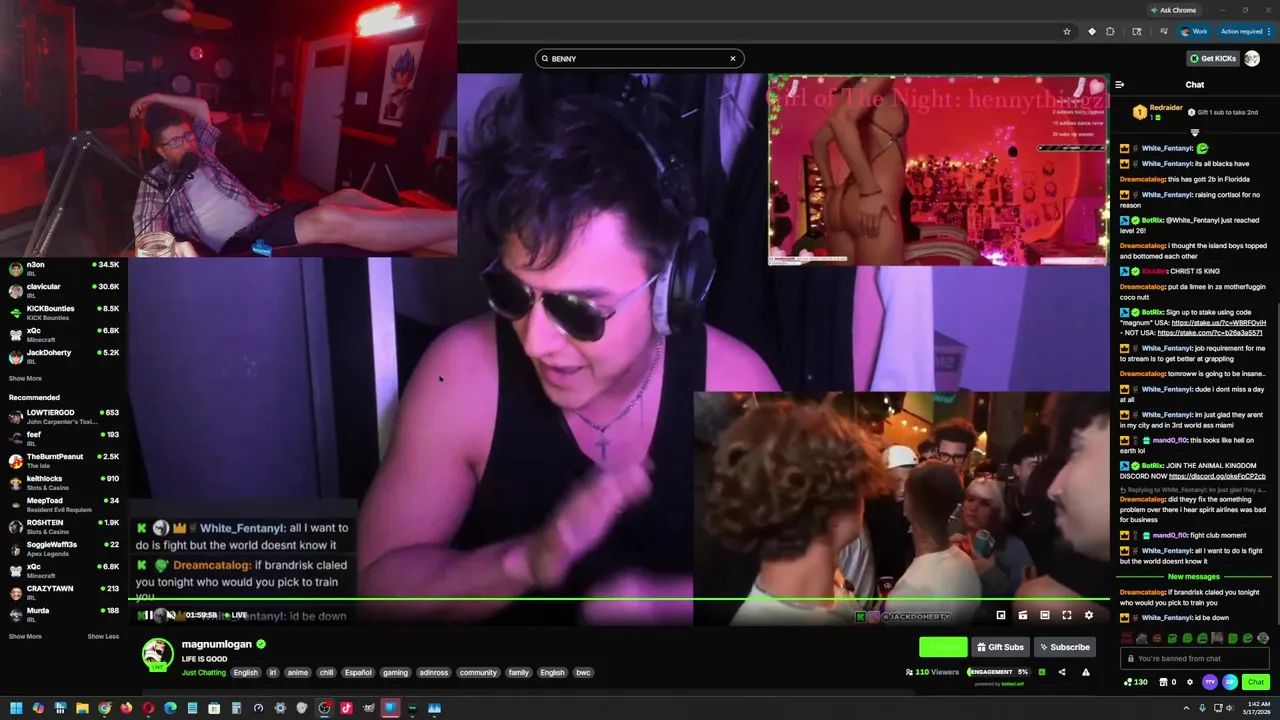Jump to New messages in chat

1193,577
